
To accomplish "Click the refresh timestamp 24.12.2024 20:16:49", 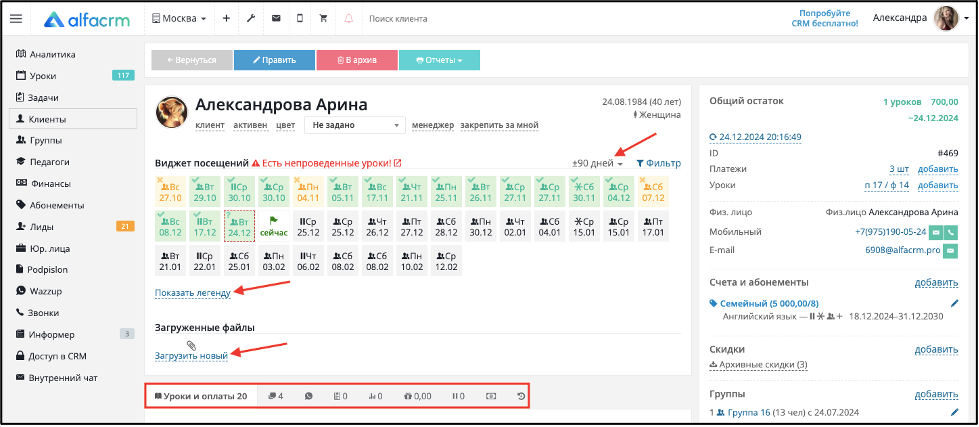I will (x=756, y=137).
